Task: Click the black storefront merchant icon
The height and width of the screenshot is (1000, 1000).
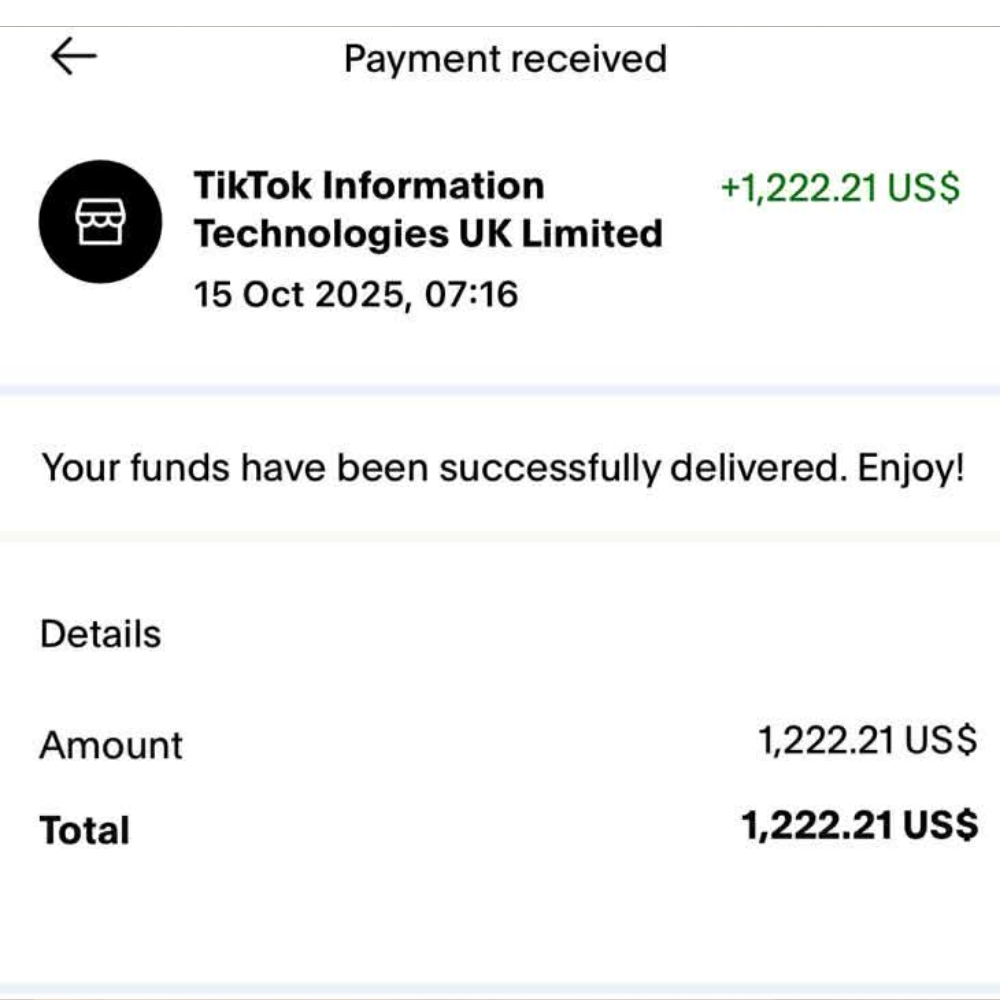Action: click(99, 222)
